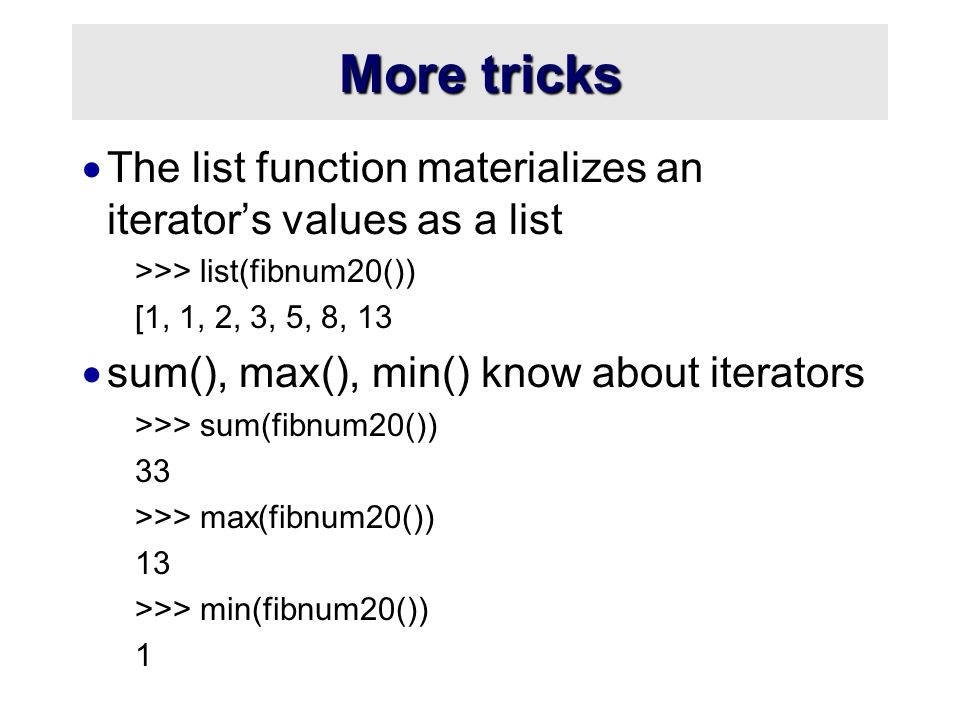Click the number '8' in the list output
Screen dimensions: 960x720
329,317
